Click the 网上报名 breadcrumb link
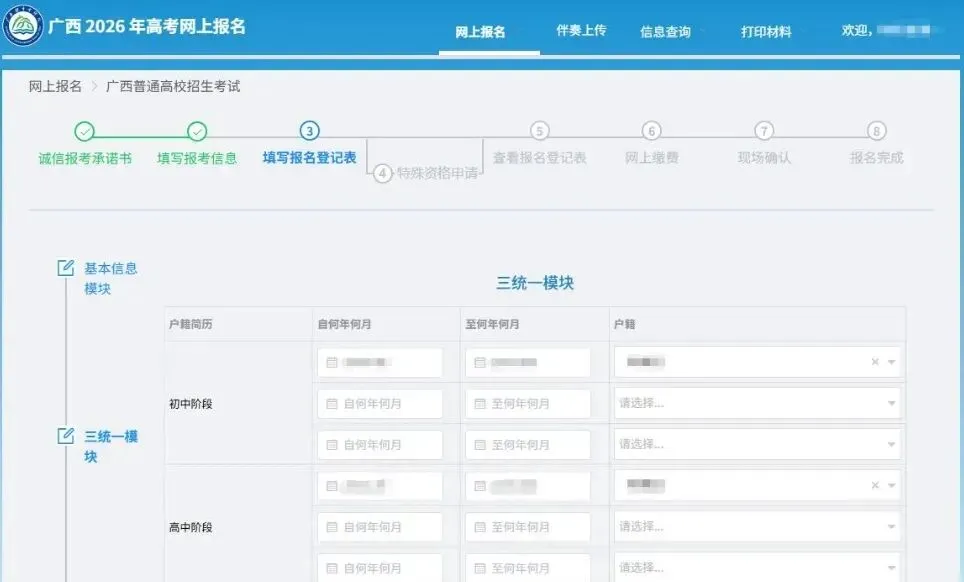 55,86
